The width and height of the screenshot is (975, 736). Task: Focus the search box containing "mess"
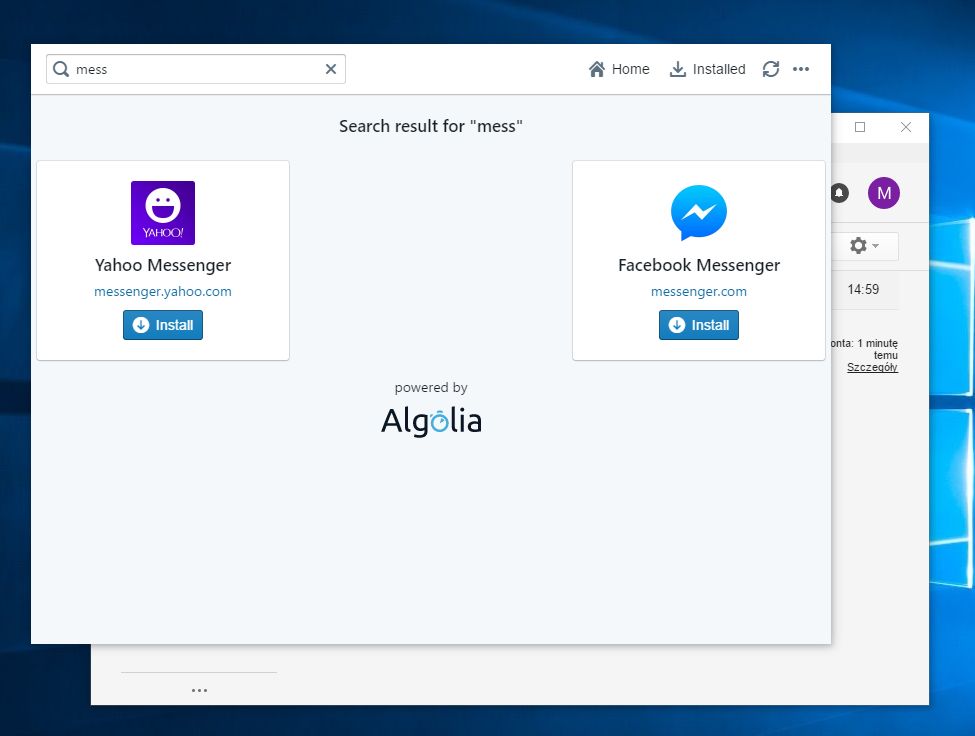(x=196, y=69)
